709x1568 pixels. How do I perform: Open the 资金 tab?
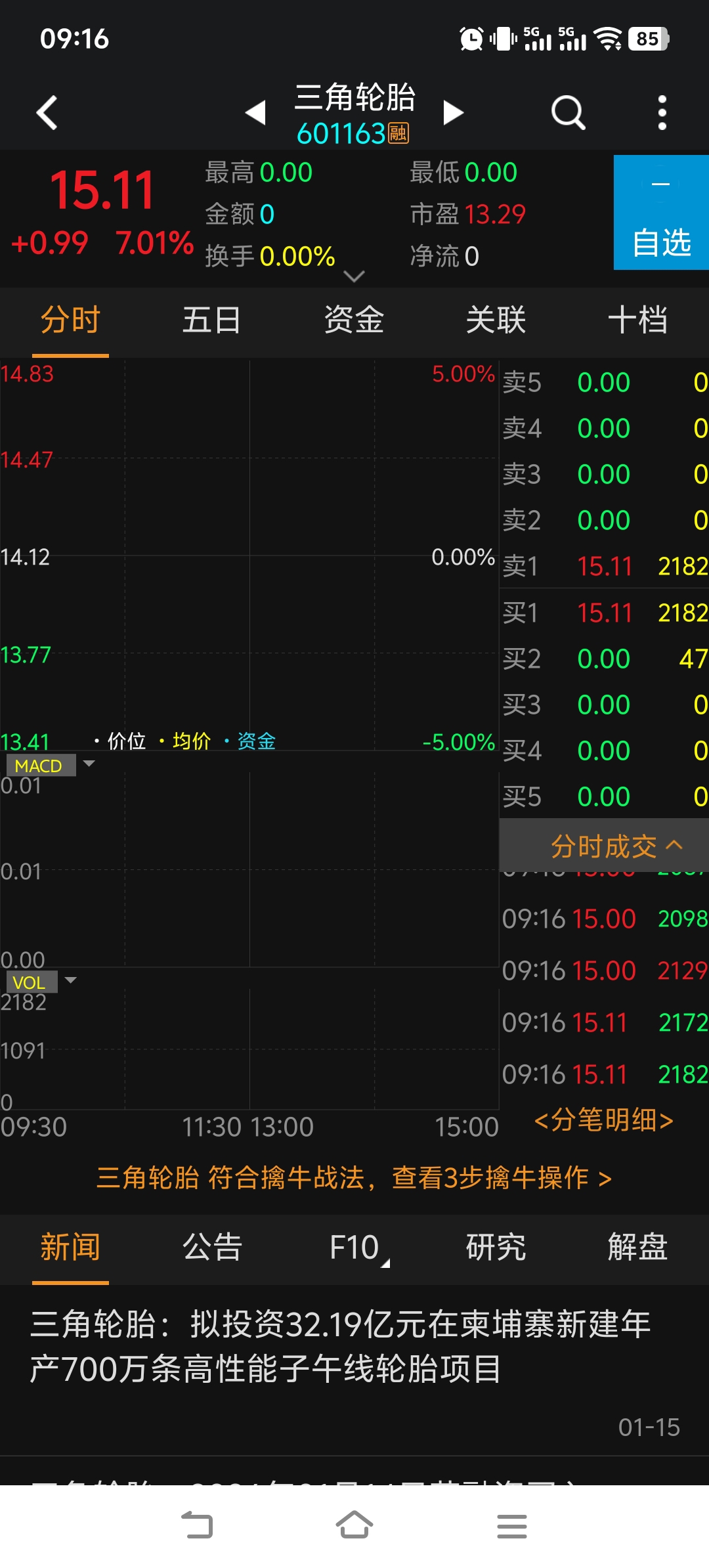pyautogui.click(x=354, y=321)
